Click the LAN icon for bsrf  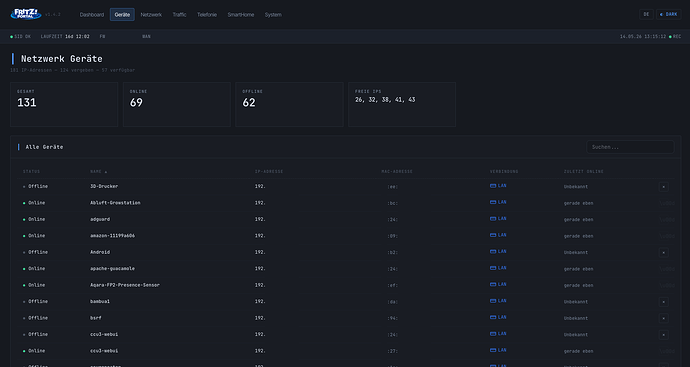(x=493, y=317)
